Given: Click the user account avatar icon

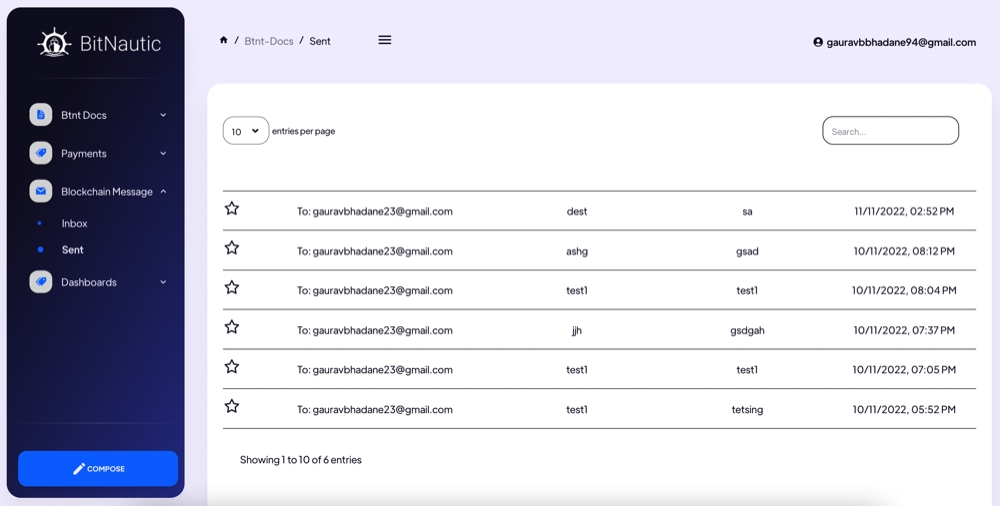Looking at the screenshot, I should coord(818,42).
